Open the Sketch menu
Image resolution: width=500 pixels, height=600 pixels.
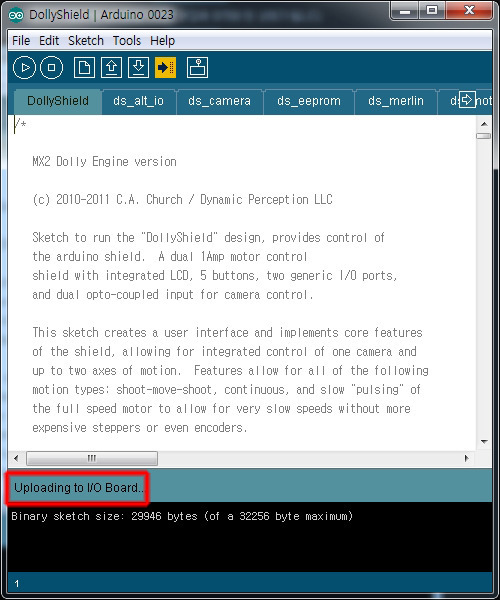86,41
